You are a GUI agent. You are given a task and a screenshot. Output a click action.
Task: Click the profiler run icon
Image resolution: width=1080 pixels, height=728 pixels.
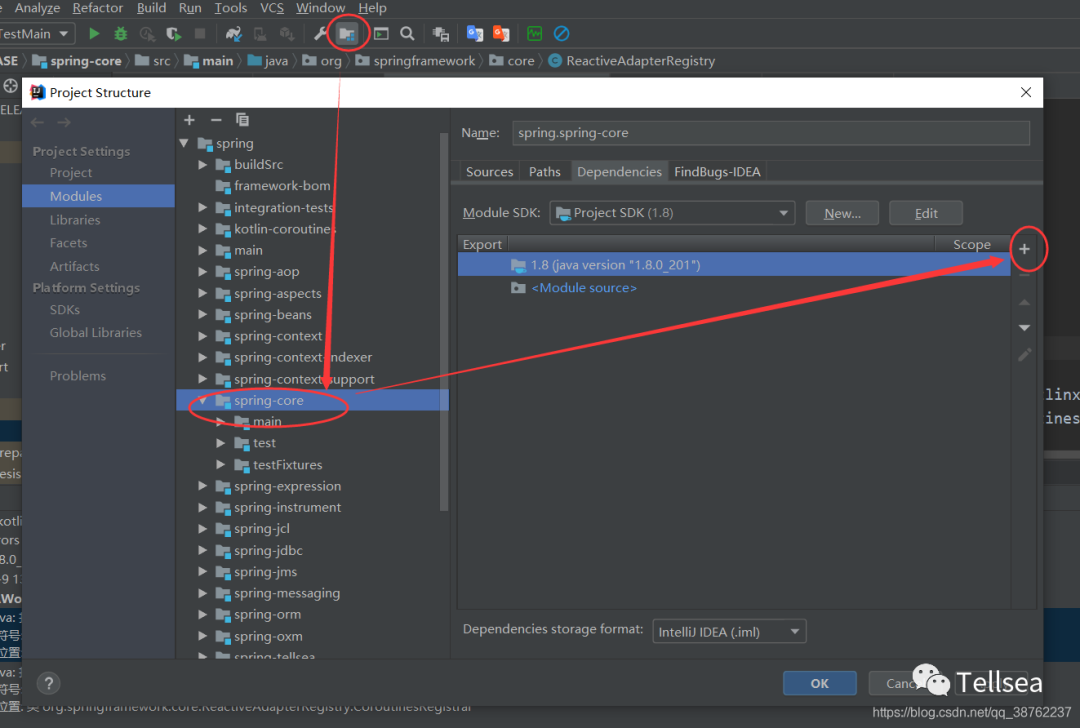point(147,34)
